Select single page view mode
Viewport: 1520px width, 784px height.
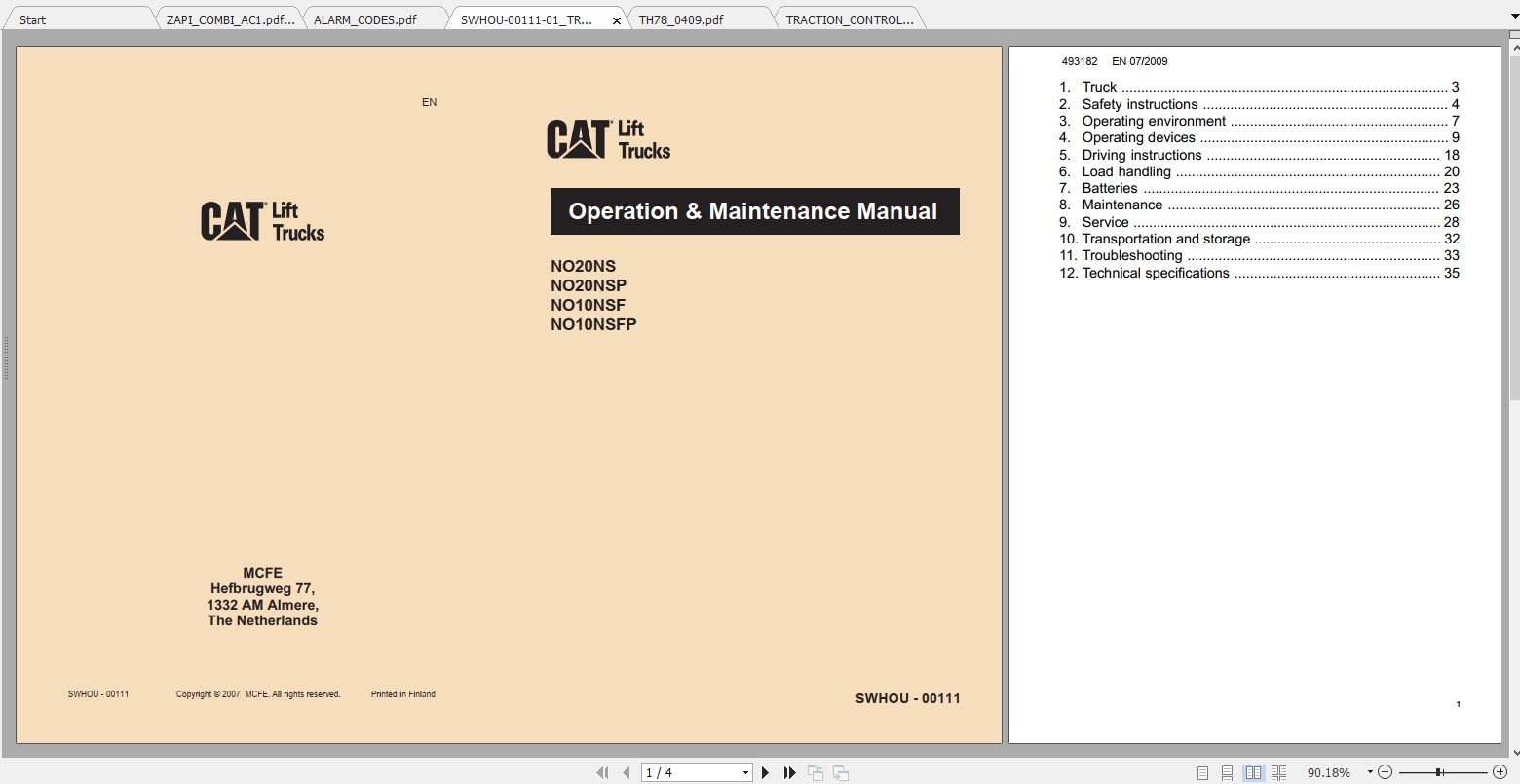(x=1201, y=771)
